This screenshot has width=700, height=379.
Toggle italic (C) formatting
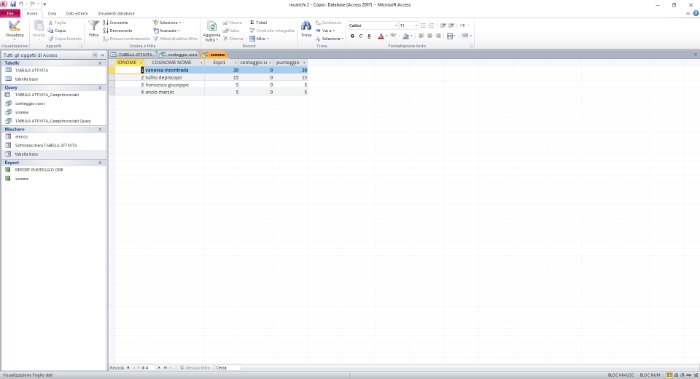click(361, 36)
